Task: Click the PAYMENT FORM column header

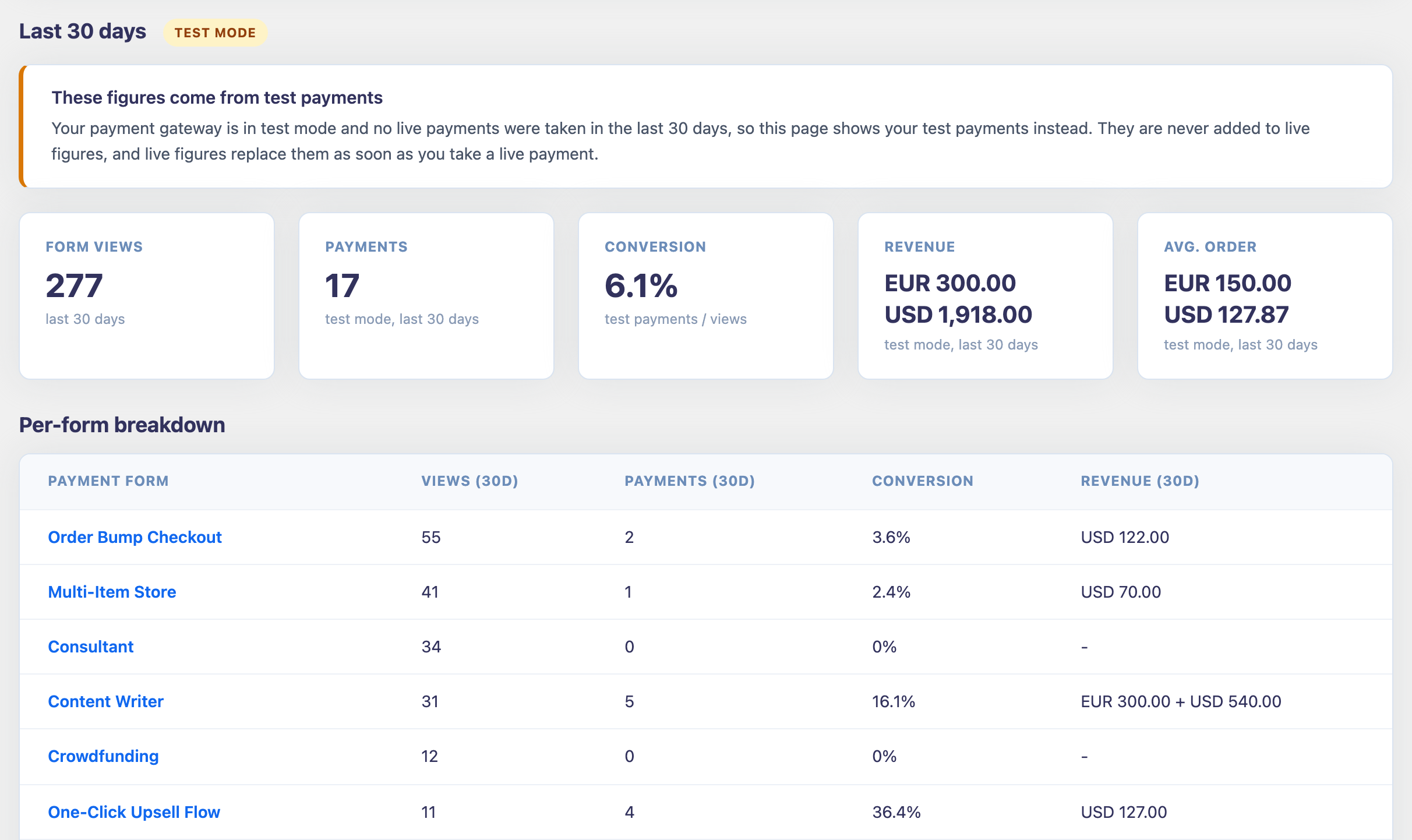Action: pyautogui.click(x=108, y=481)
